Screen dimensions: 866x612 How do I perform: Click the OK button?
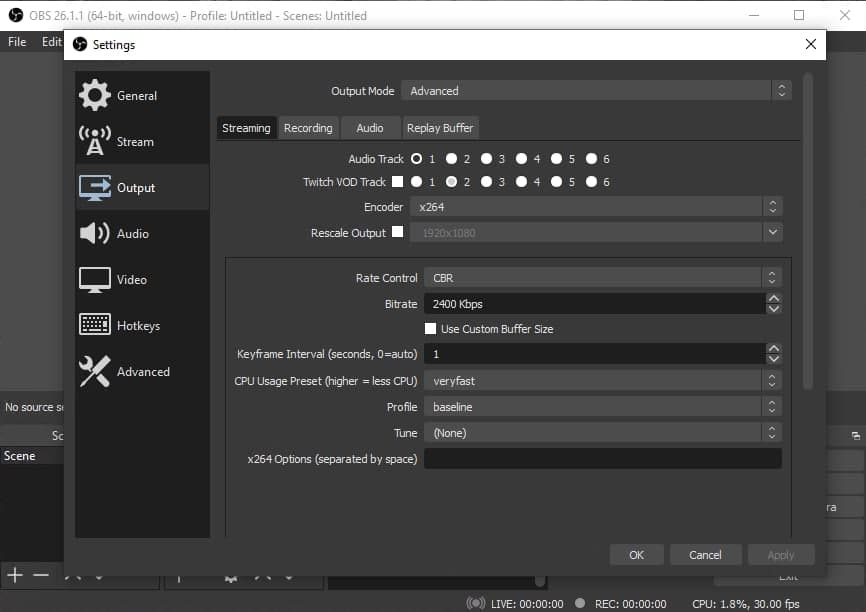[636, 555]
